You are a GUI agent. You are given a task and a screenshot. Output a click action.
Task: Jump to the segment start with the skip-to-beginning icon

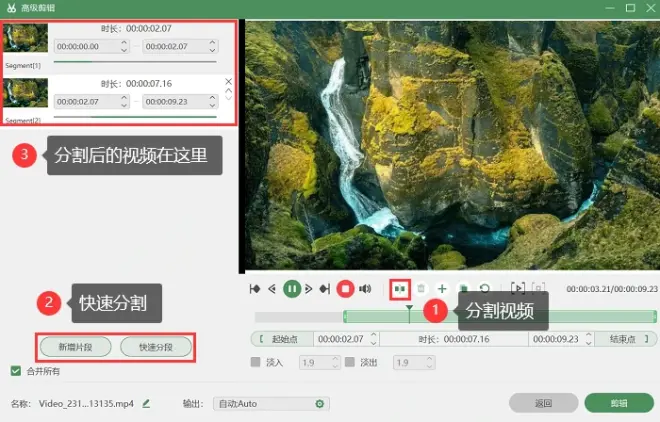[255, 289]
